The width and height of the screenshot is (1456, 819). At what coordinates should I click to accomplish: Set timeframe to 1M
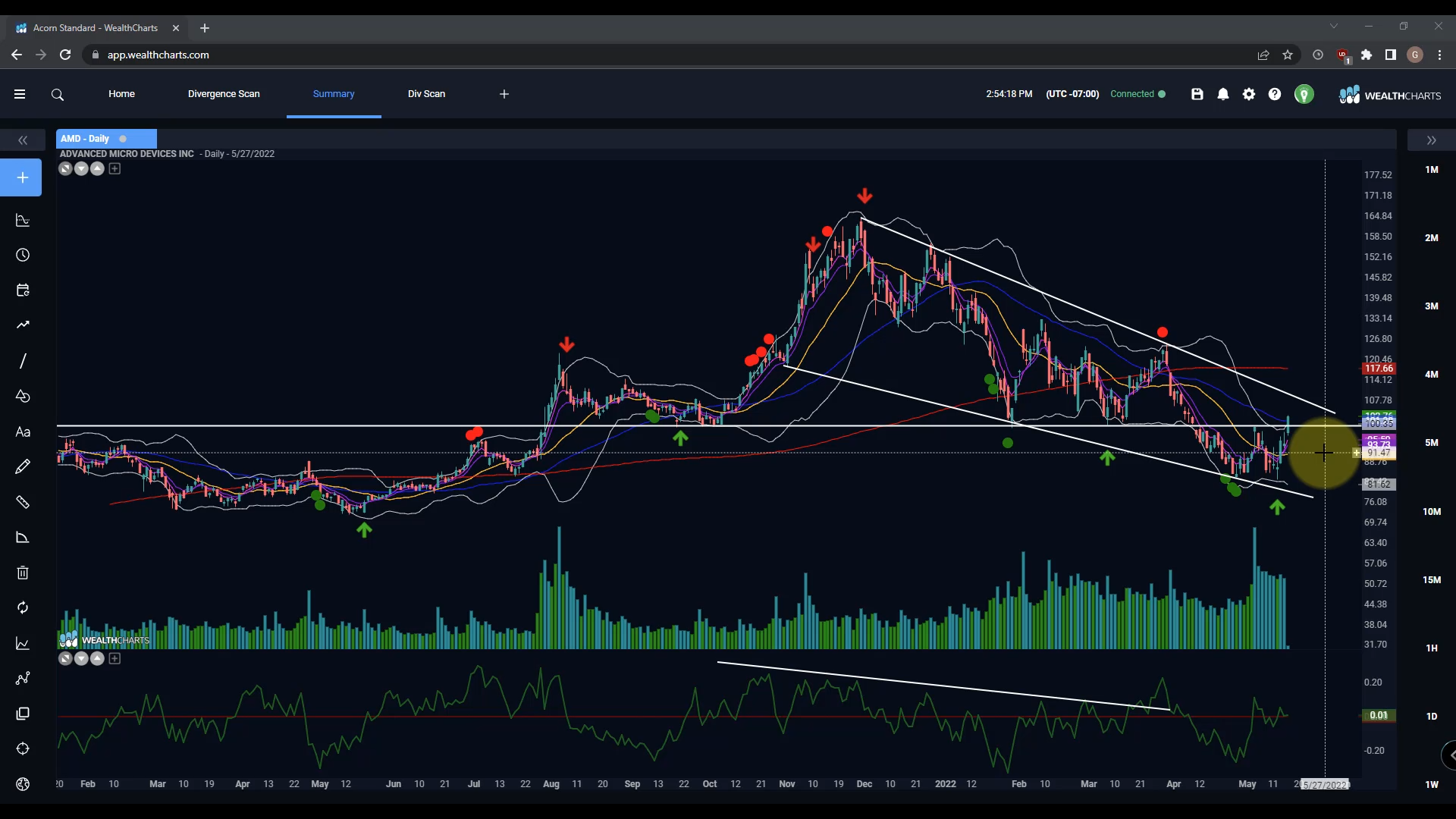tap(1431, 170)
